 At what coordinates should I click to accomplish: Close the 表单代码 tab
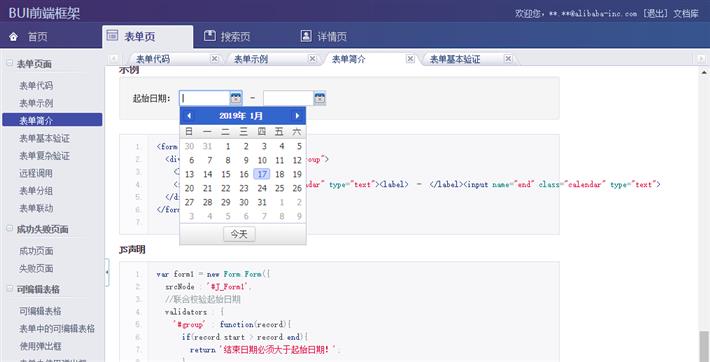(x=215, y=59)
